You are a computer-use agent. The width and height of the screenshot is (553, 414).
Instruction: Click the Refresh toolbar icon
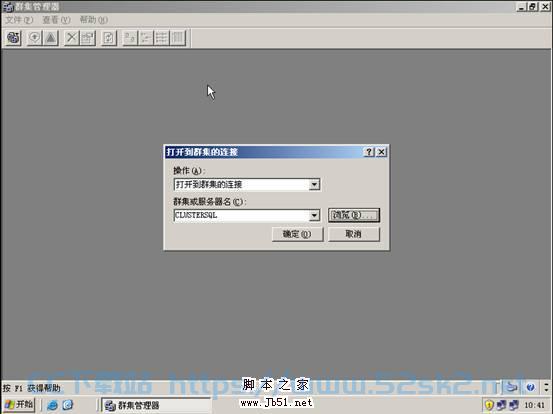click(x=109, y=38)
